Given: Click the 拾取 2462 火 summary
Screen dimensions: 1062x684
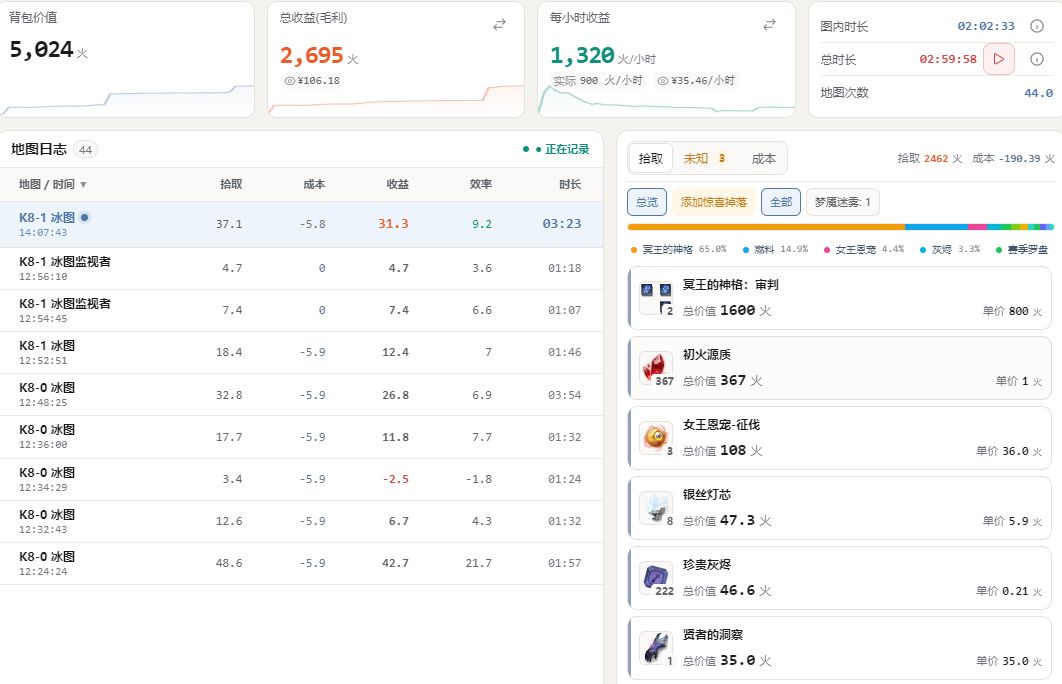Looking at the screenshot, I should click(930, 158).
